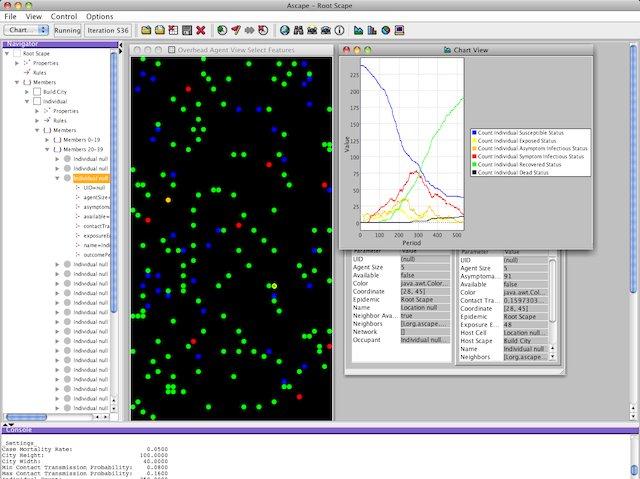
Task: Open the Control menu
Action: click(63, 16)
